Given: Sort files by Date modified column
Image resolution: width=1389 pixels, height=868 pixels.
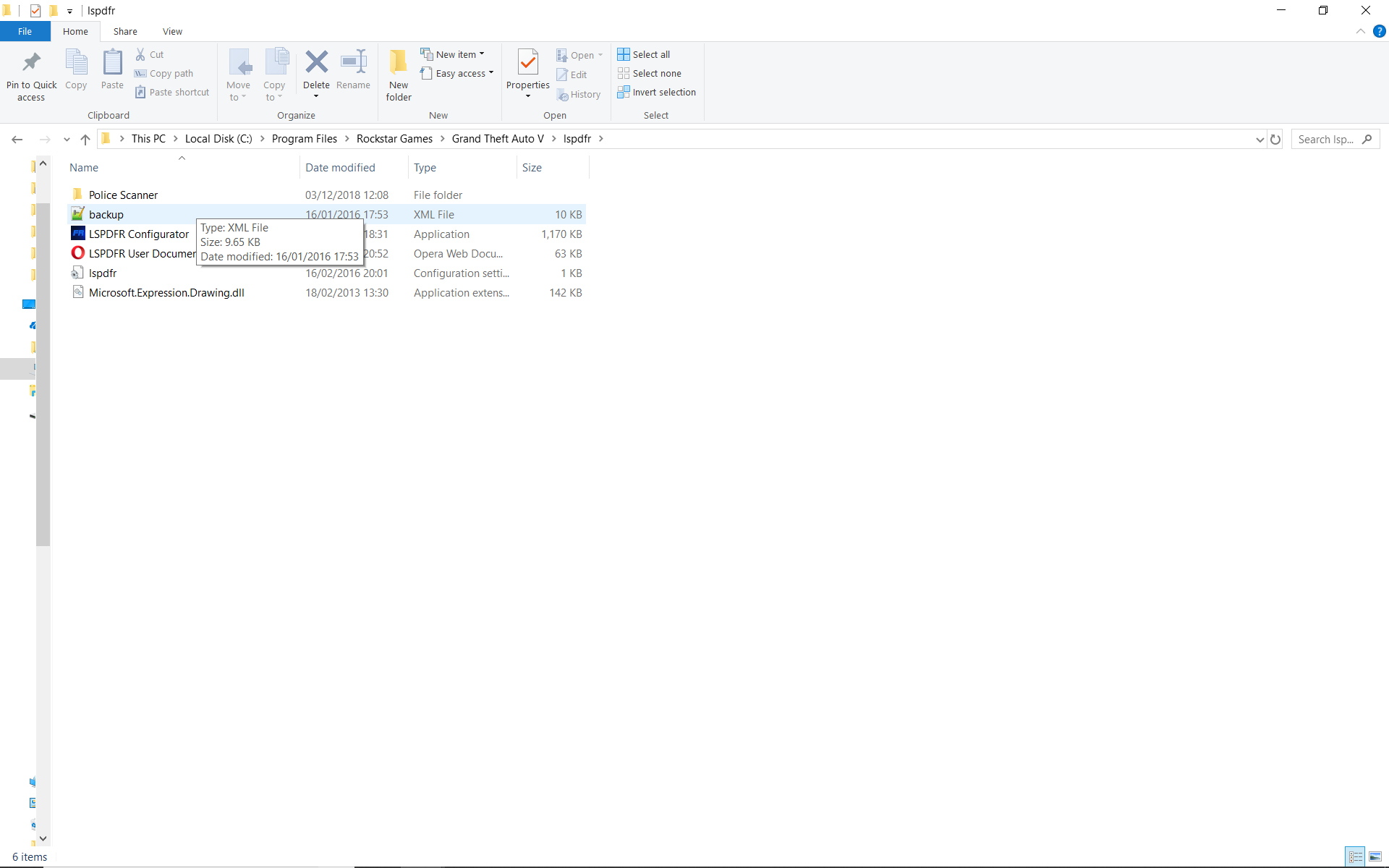Looking at the screenshot, I should coord(340,168).
